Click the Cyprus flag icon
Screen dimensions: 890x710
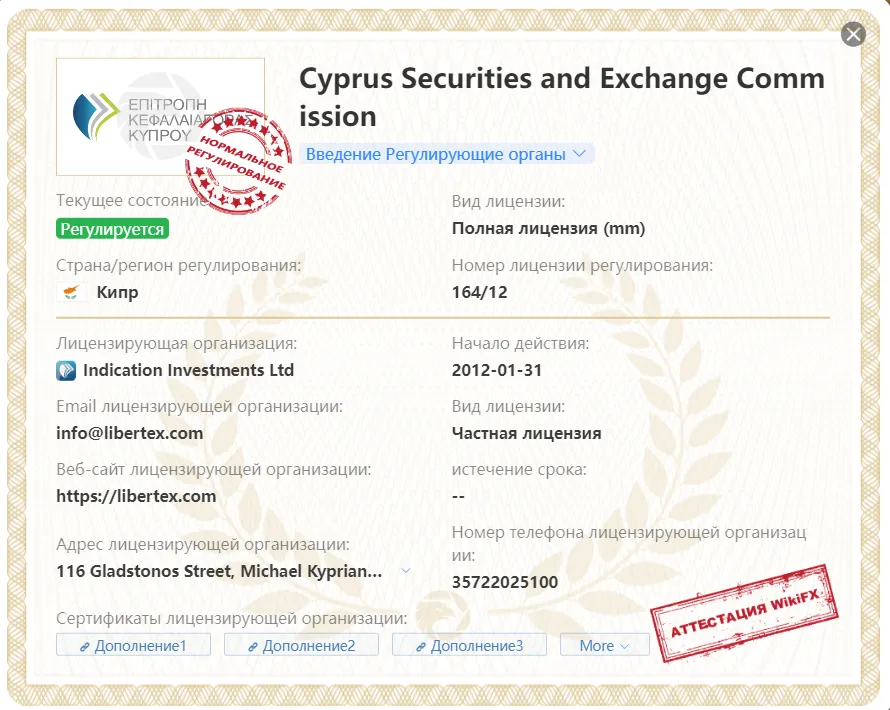pyautogui.click(x=71, y=292)
